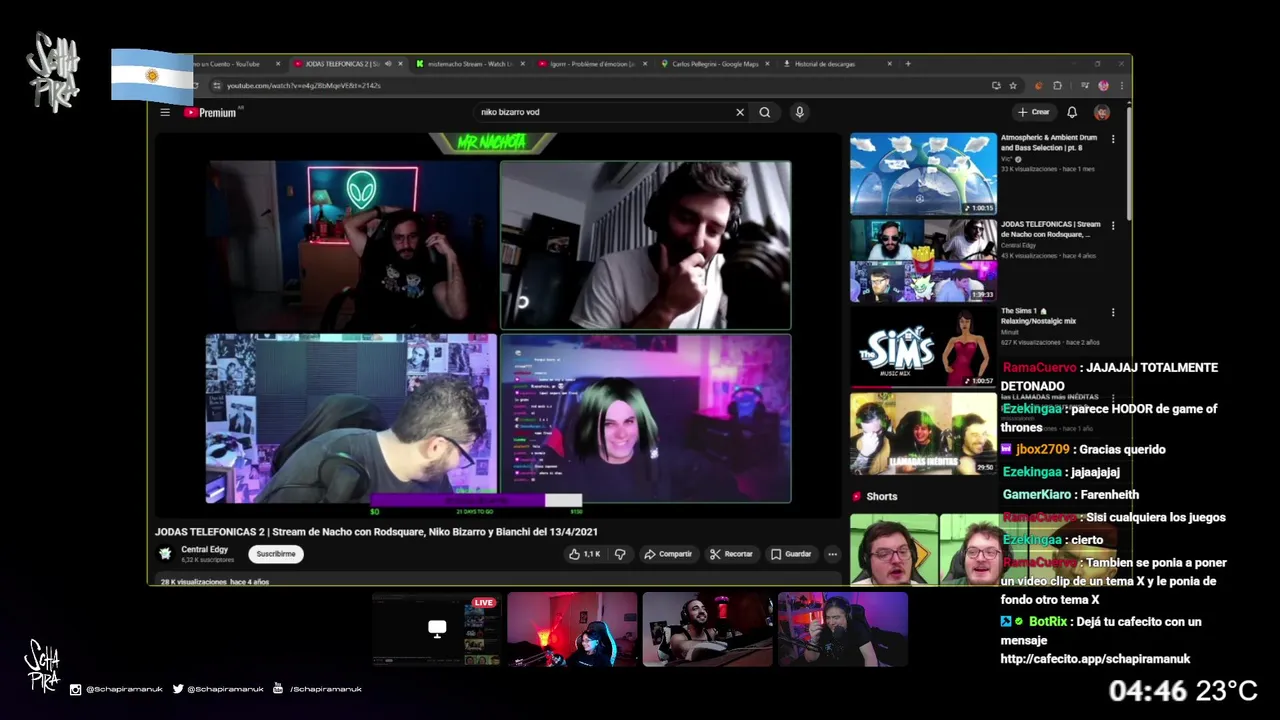1280x720 pixels.
Task: Open the YouTube account avatar menu
Action: coord(1102,112)
